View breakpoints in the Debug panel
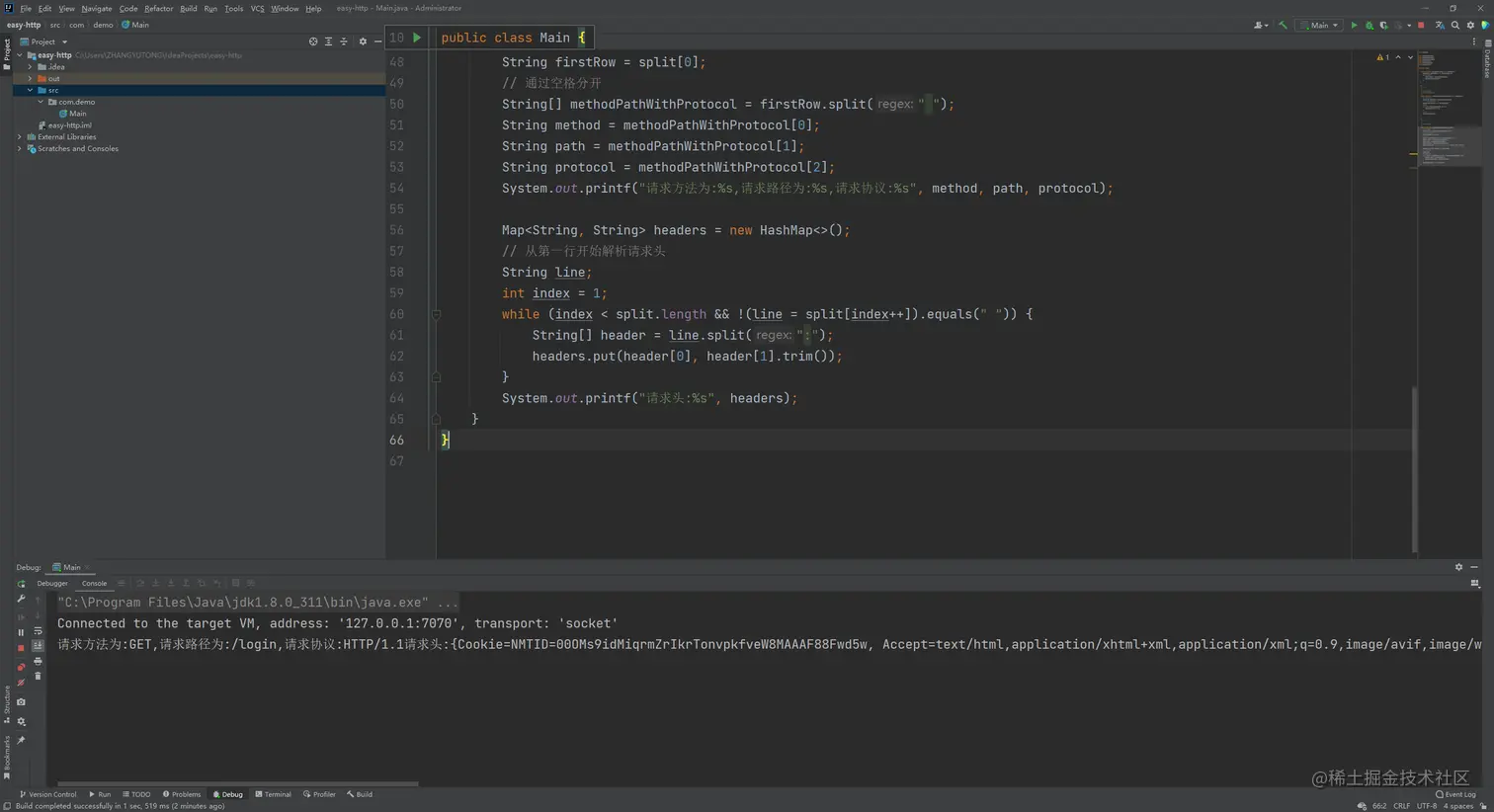This screenshot has height=812, width=1494. click(x=21, y=668)
